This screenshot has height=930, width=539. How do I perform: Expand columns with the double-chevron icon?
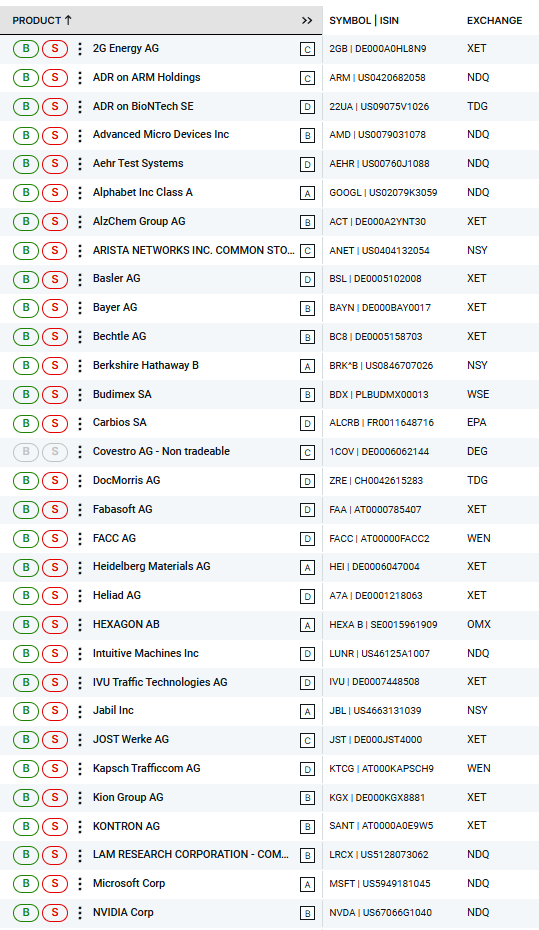[307, 21]
